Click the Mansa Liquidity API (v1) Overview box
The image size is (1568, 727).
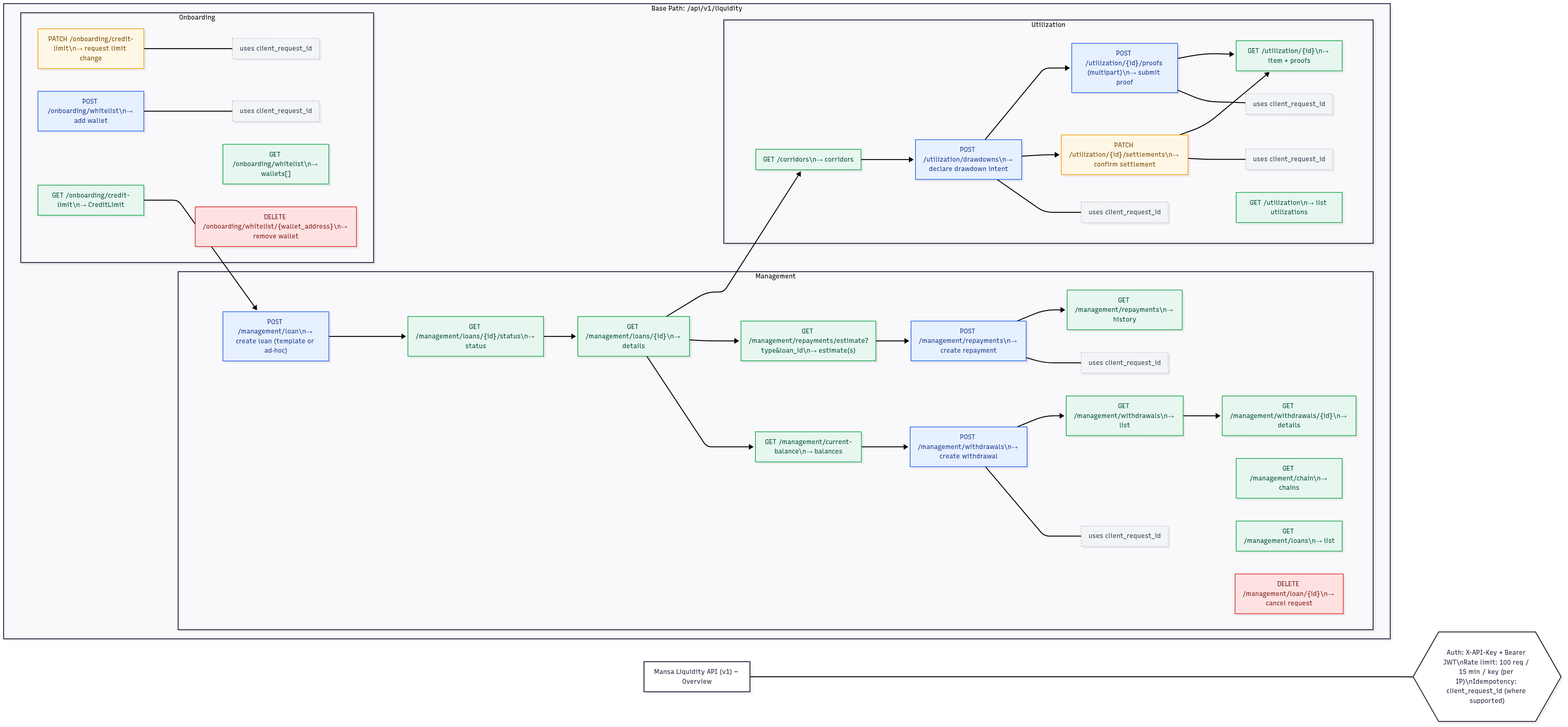click(696, 677)
